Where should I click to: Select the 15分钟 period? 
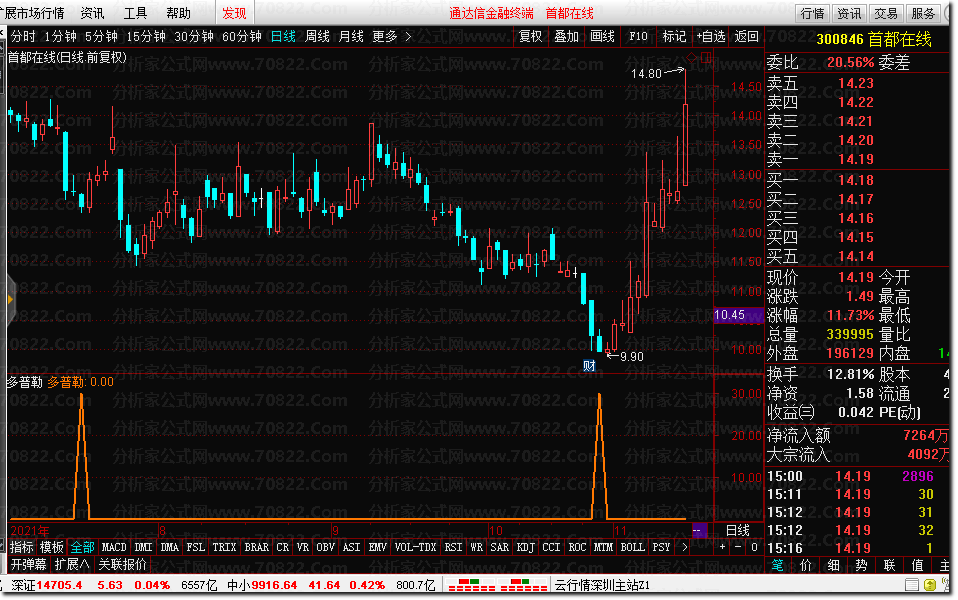tap(146, 37)
